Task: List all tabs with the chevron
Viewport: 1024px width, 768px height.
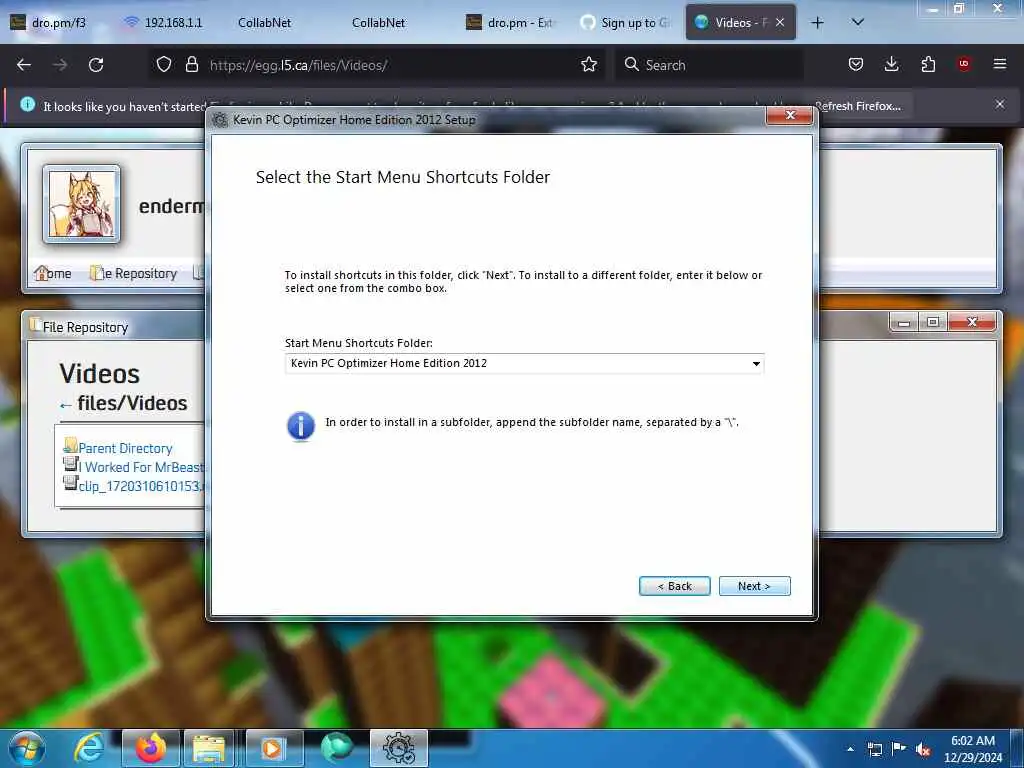Action: click(857, 22)
